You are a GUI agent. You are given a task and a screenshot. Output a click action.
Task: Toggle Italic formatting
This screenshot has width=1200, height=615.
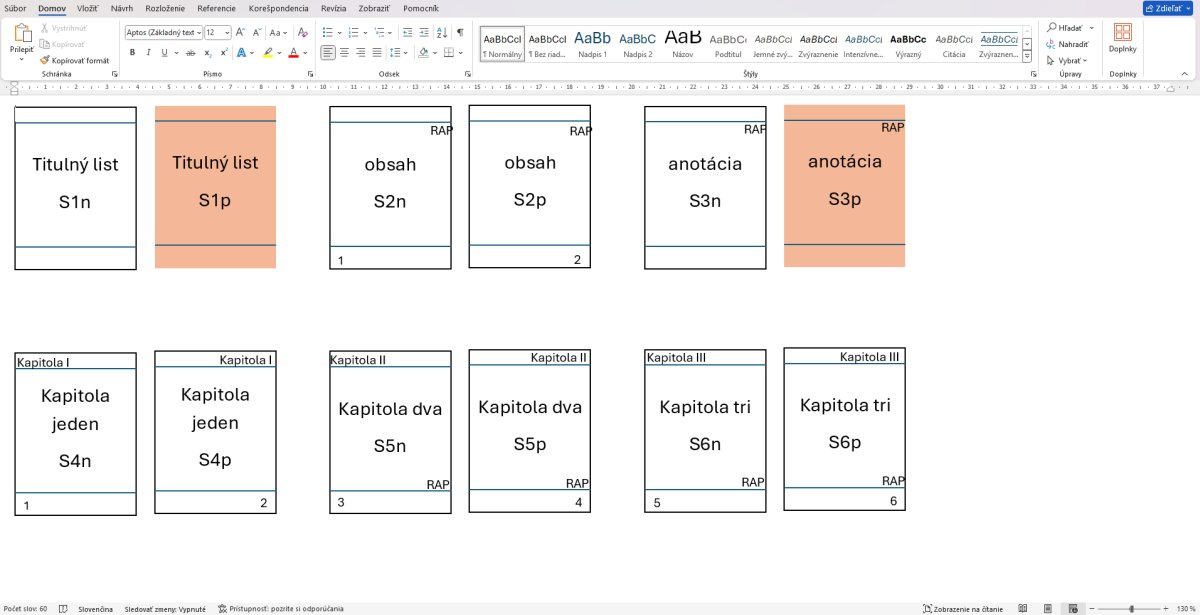[x=148, y=52]
